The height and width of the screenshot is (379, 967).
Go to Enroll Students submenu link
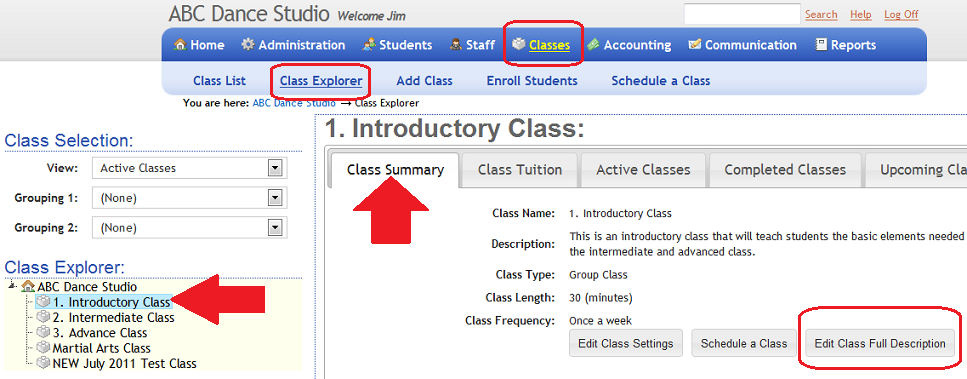click(532, 81)
